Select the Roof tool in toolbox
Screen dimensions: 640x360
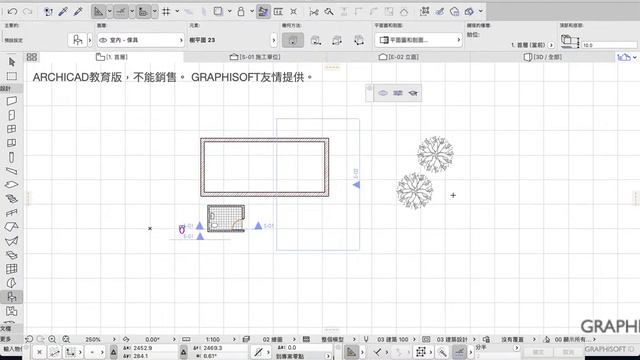pos(11,227)
